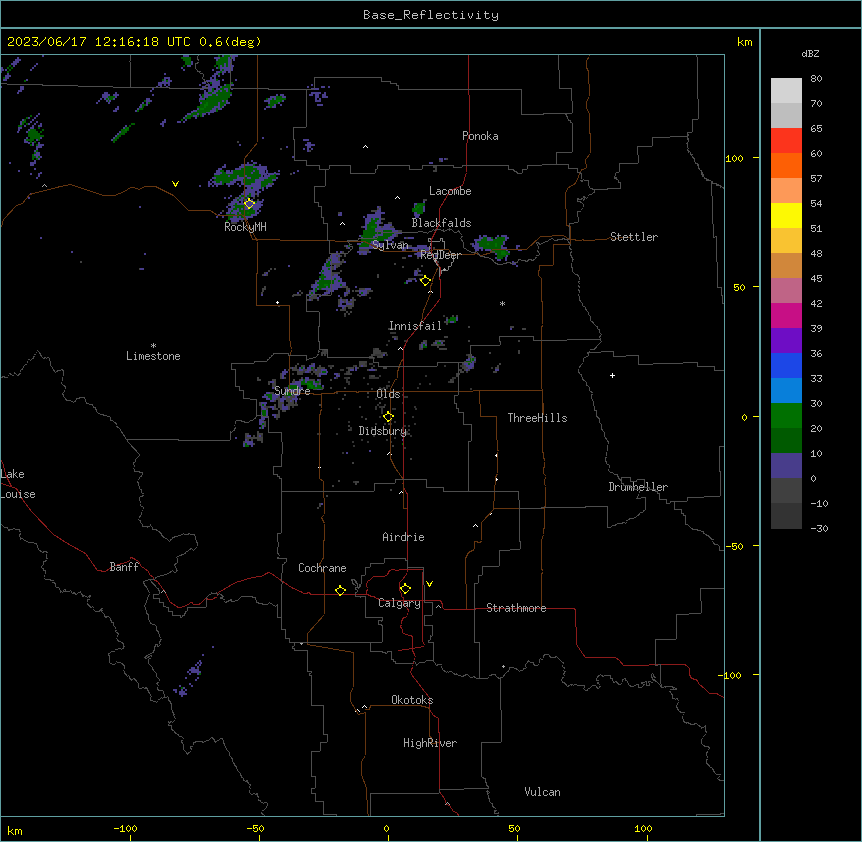Select the blue 36-33 dBZ legend swatch
The image size is (862, 842).
click(786, 365)
